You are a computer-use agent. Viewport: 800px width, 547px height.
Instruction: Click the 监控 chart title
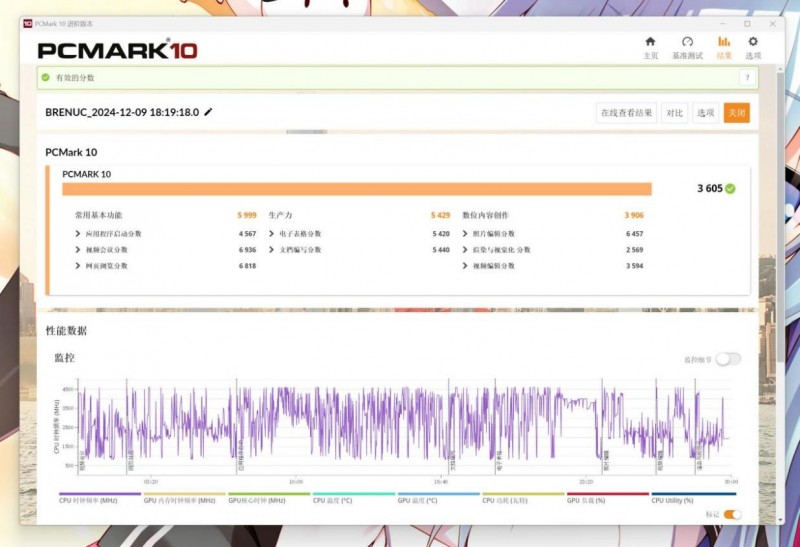tap(65, 358)
